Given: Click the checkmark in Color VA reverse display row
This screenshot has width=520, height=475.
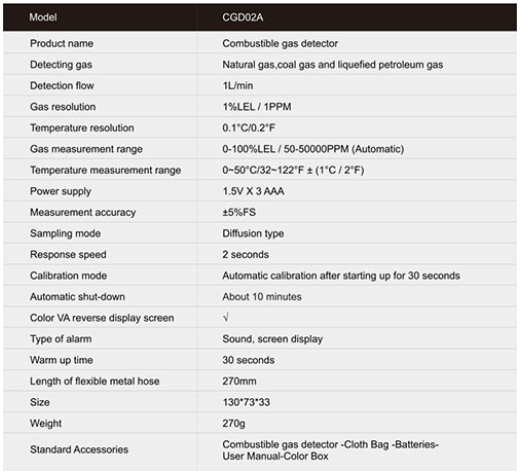Looking at the screenshot, I should (x=226, y=317).
